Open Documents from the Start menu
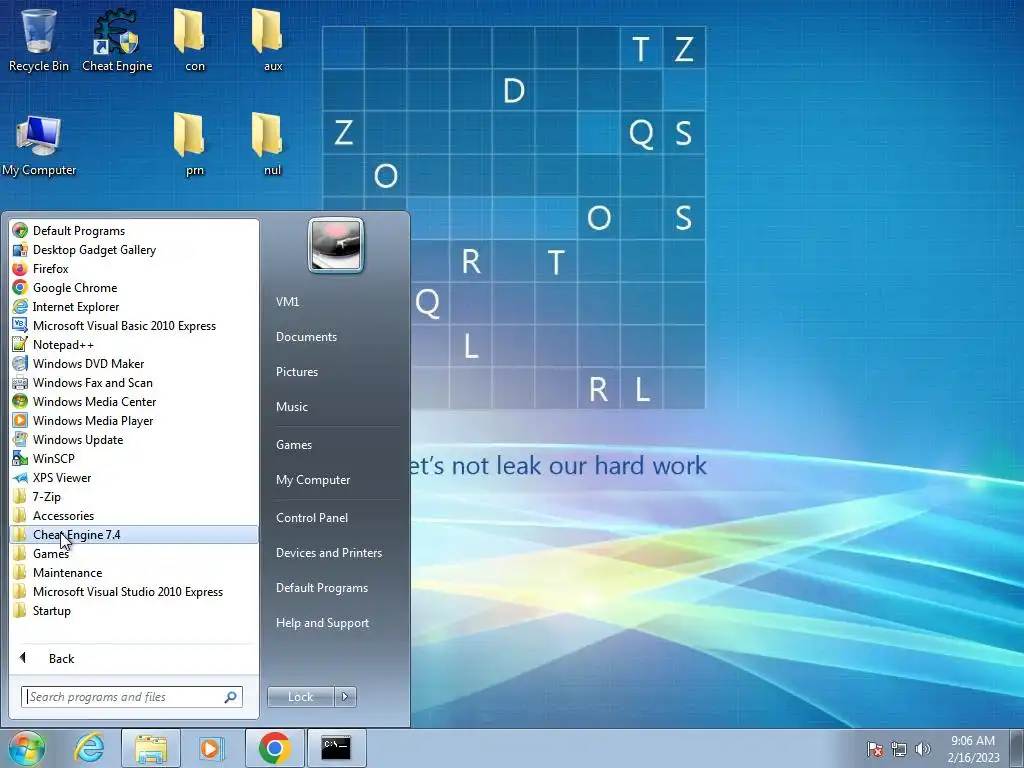 pos(334,336)
